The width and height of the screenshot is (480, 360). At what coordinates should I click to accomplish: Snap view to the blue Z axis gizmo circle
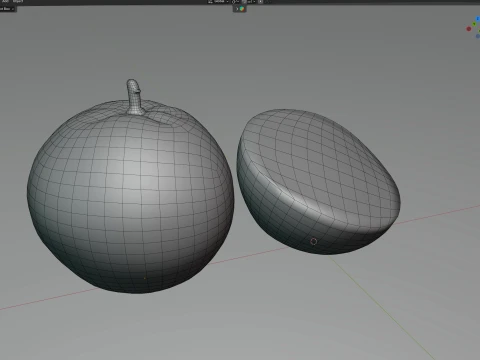[x=478, y=19]
